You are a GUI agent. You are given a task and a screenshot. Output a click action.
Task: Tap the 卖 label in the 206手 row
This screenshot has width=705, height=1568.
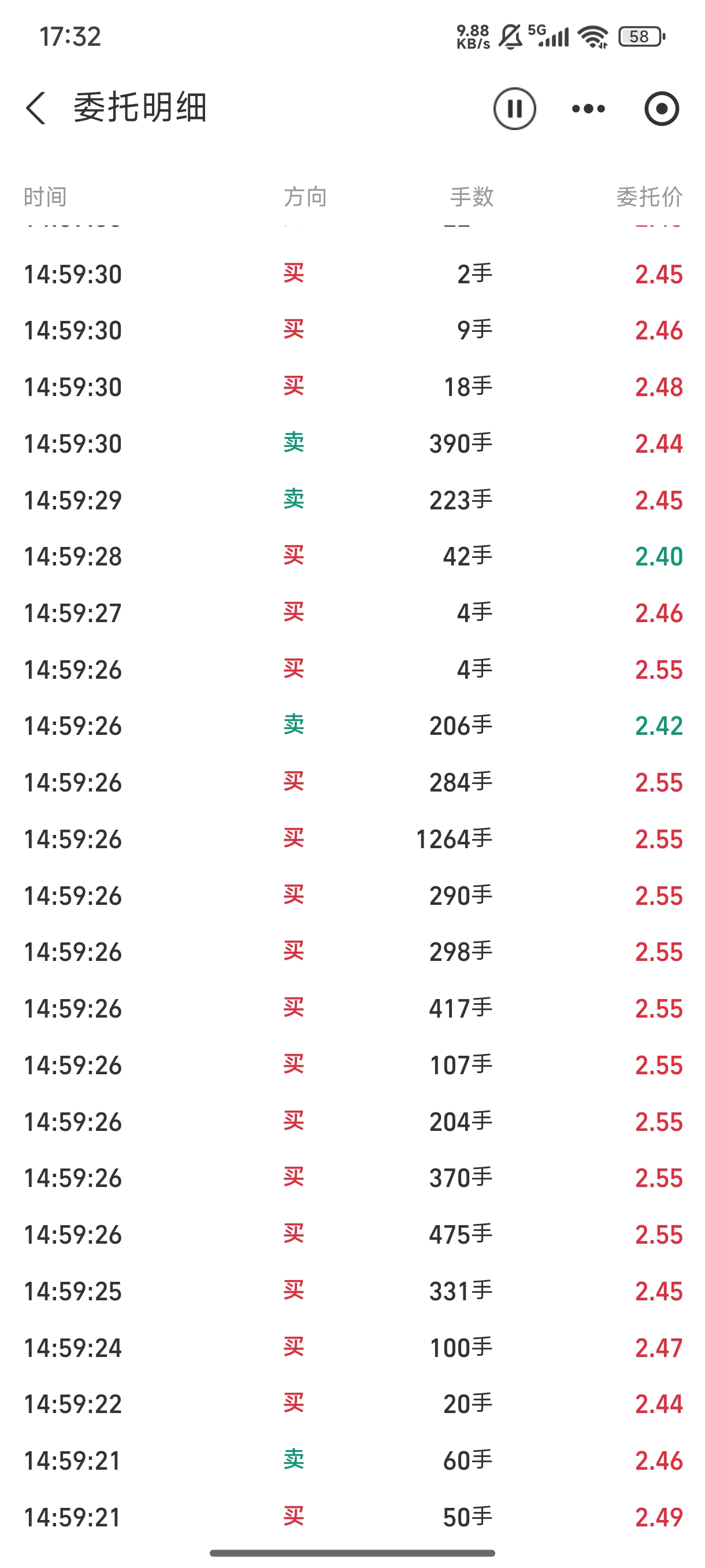pos(294,726)
